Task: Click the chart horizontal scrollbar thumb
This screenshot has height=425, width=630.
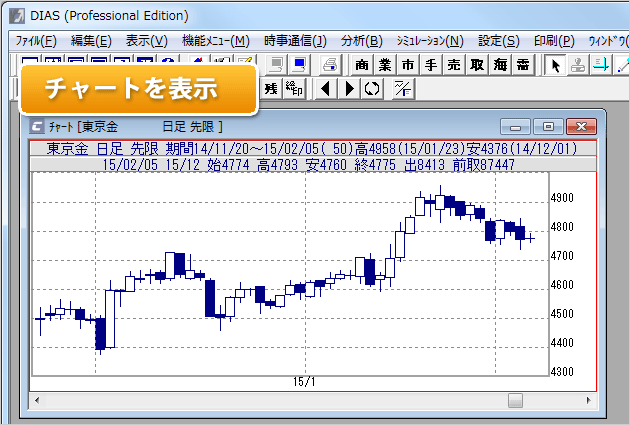Action: [515, 400]
